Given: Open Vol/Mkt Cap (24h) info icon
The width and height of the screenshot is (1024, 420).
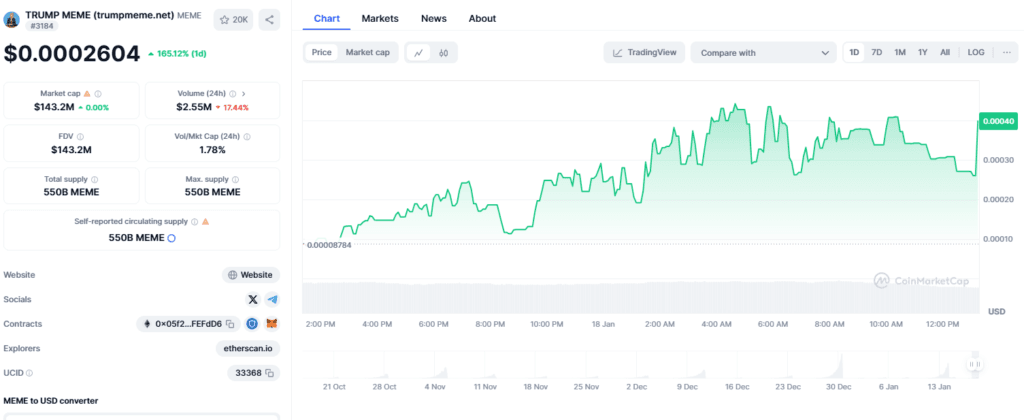Looking at the screenshot, I should click(247, 137).
